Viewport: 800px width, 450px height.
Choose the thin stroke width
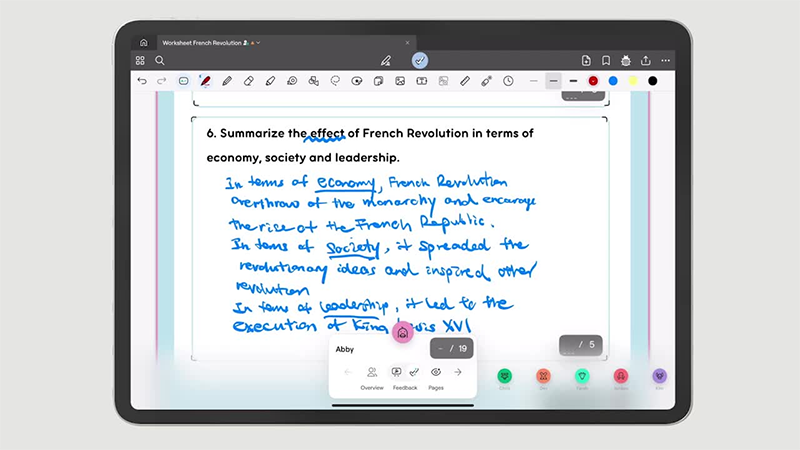pos(534,81)
